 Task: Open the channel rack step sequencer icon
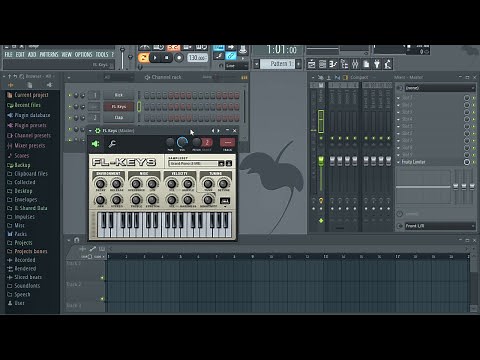(x=322, y=64)
